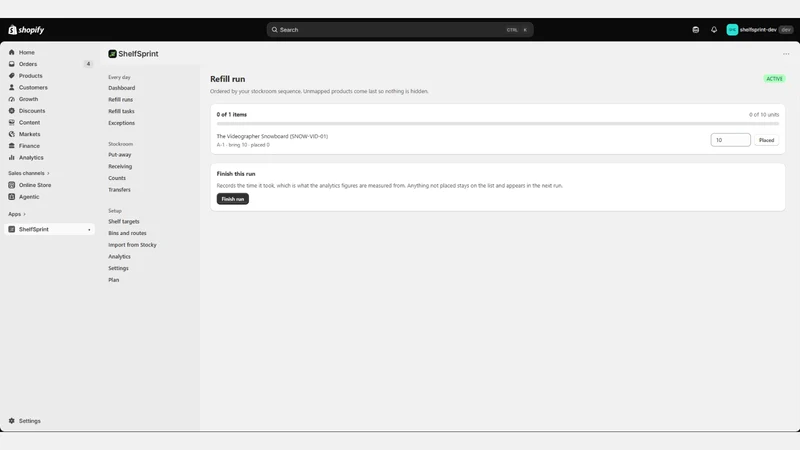Click the Refill run heading
Image resolution: width=800 pixels, height=450 pixels.
[228, 79]
